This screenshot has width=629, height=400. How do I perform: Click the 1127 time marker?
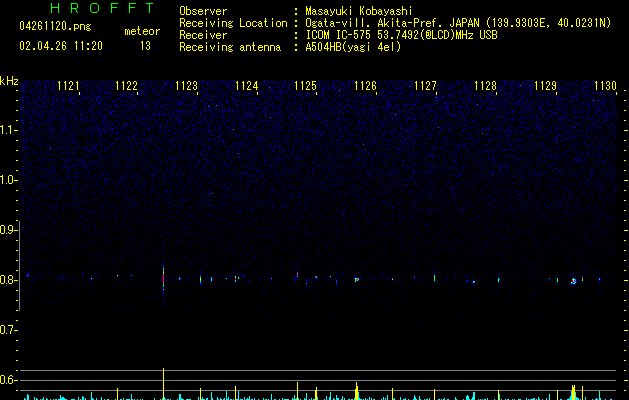pos(425,86)
